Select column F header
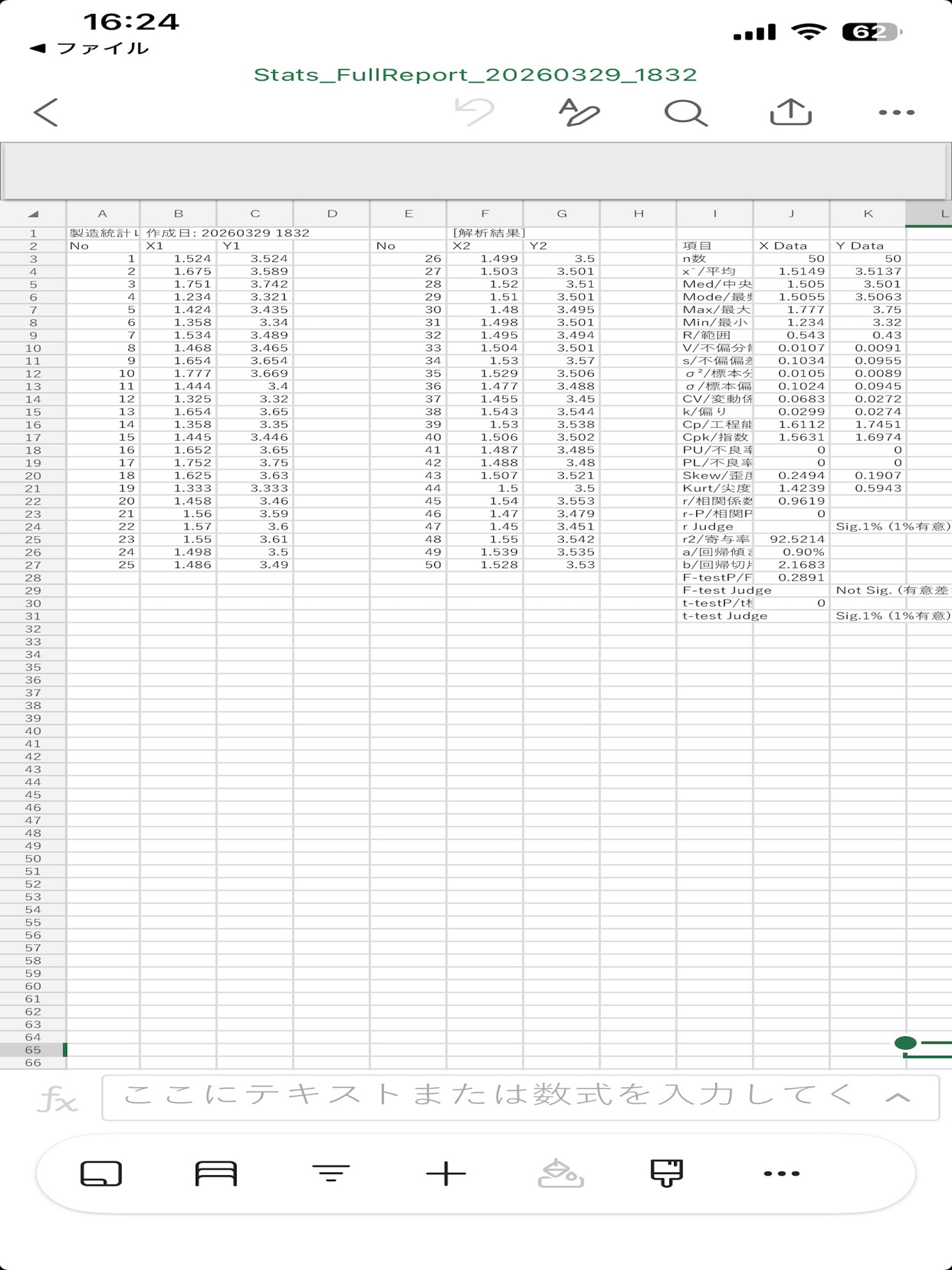Viewport: 952px width, 1270px height. coord(485,213)
